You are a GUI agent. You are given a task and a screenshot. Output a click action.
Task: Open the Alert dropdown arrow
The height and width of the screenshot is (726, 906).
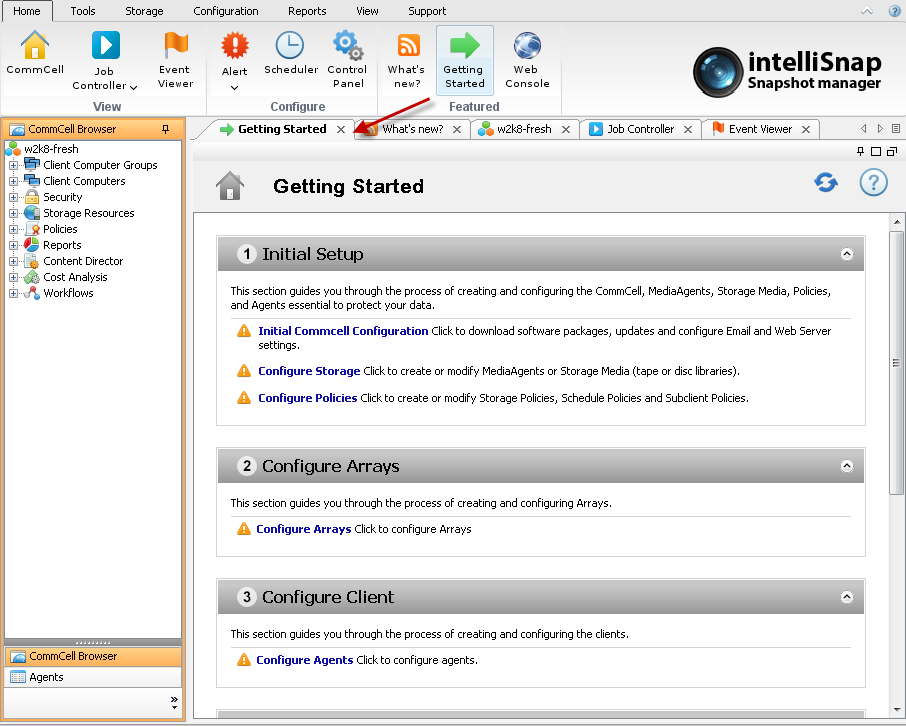point(234,87)
